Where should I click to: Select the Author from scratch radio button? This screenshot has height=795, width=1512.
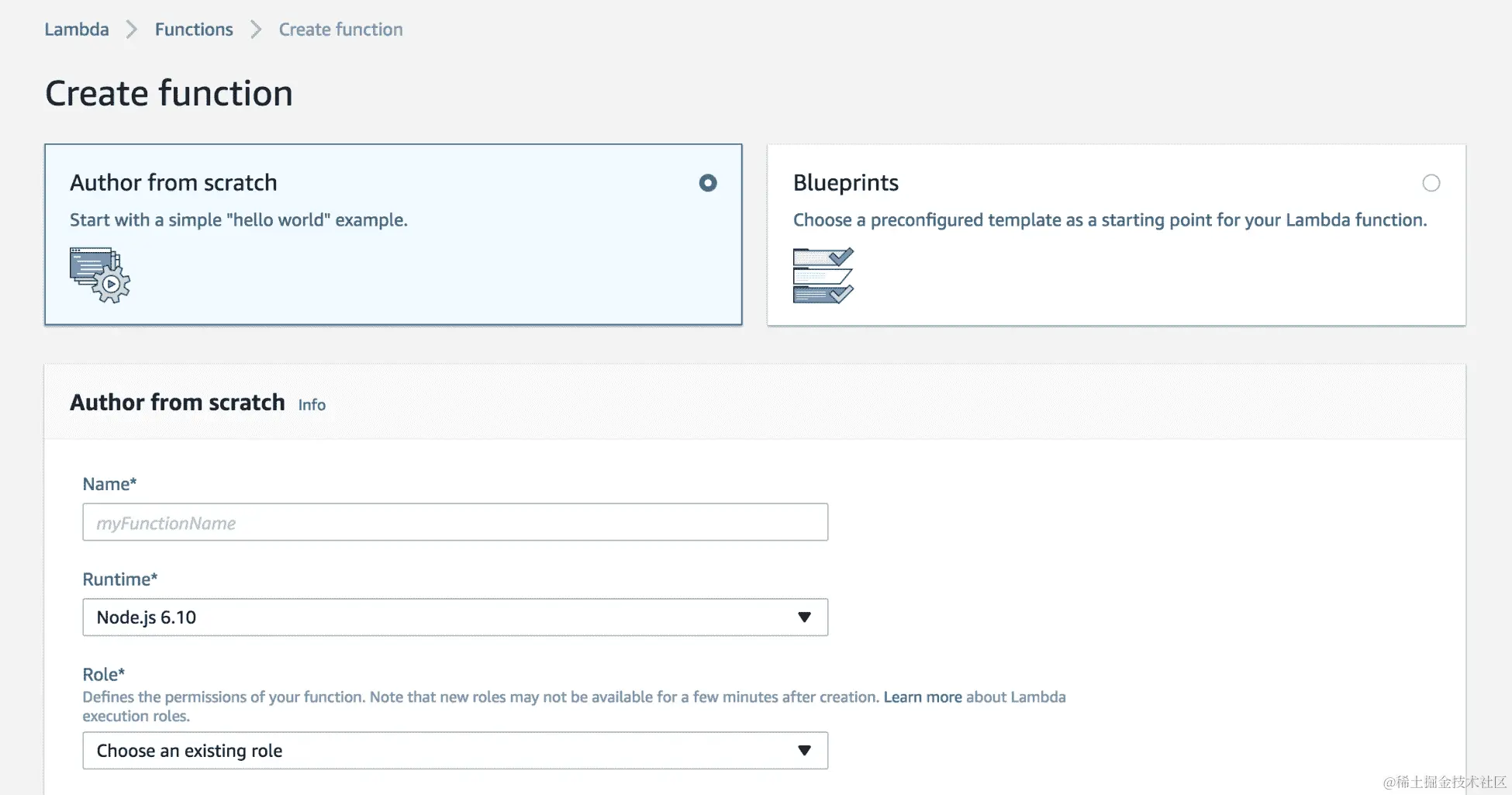point(707,183)
